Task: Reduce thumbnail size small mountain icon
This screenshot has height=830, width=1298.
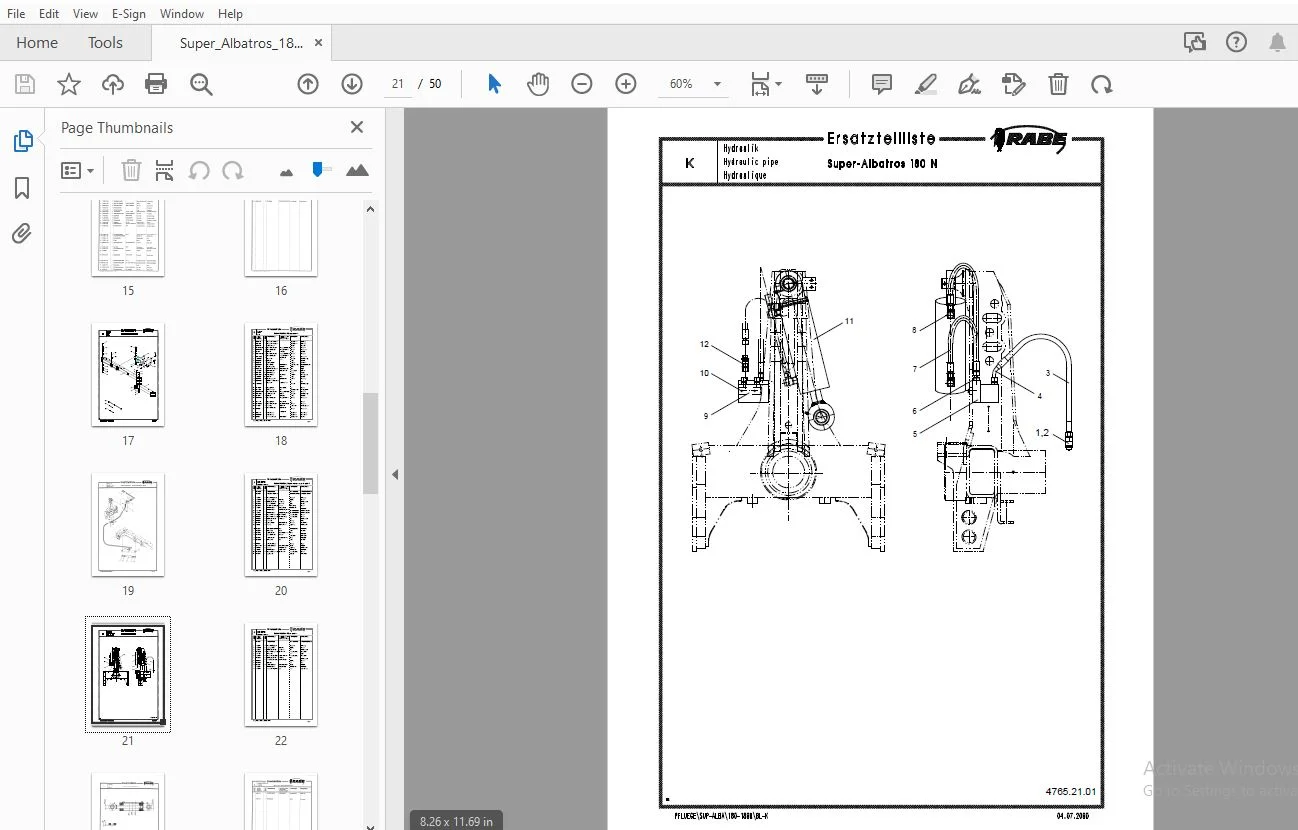Action: [287, 172]
